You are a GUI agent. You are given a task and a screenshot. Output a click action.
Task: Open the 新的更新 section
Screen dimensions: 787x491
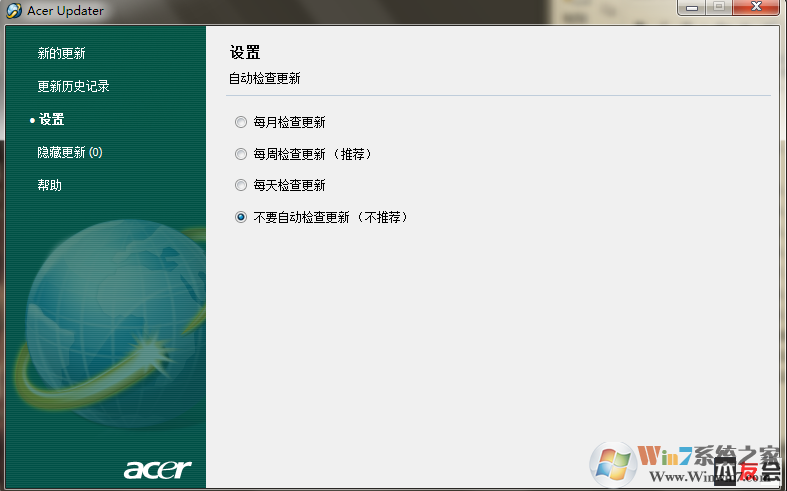click(x=61, y=53)
